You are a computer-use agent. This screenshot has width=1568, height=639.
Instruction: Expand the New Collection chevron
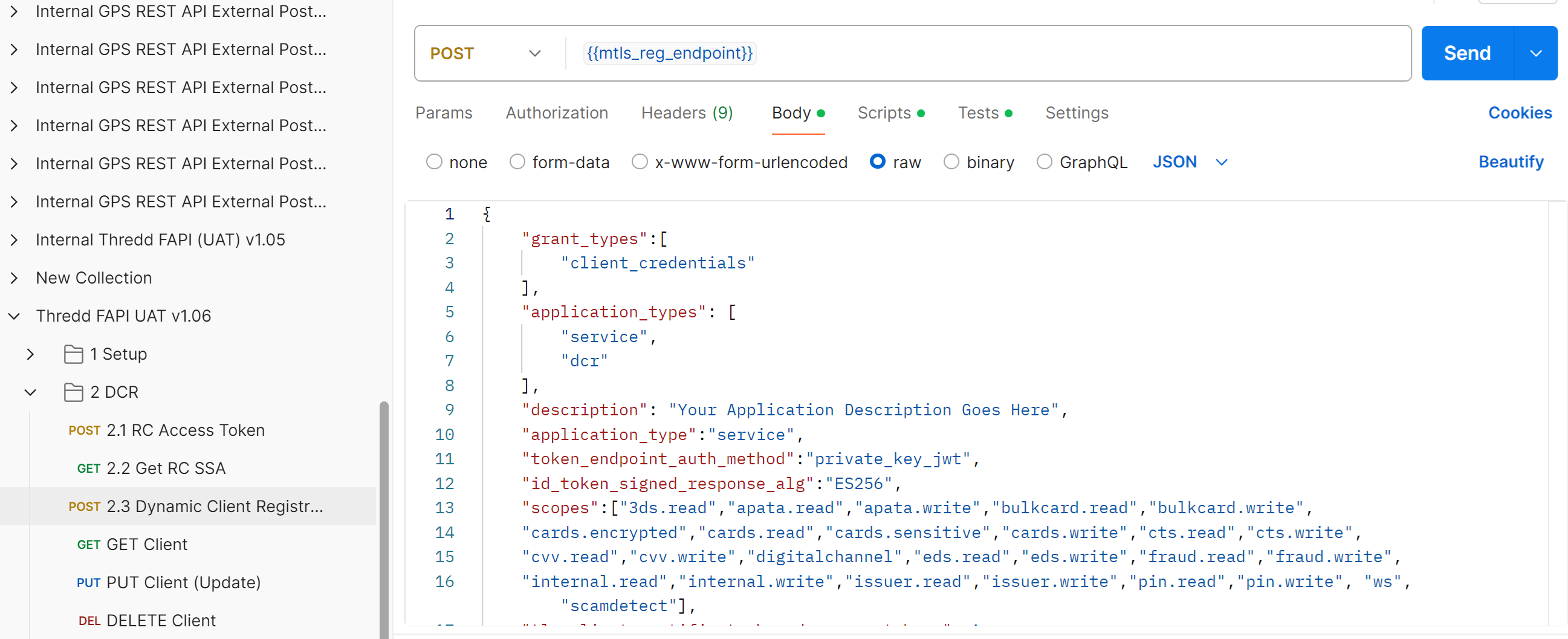(14, 278)
